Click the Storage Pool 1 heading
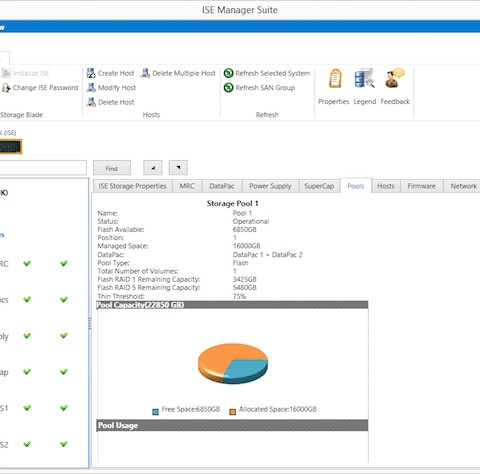480x474 pixels. 232,203
